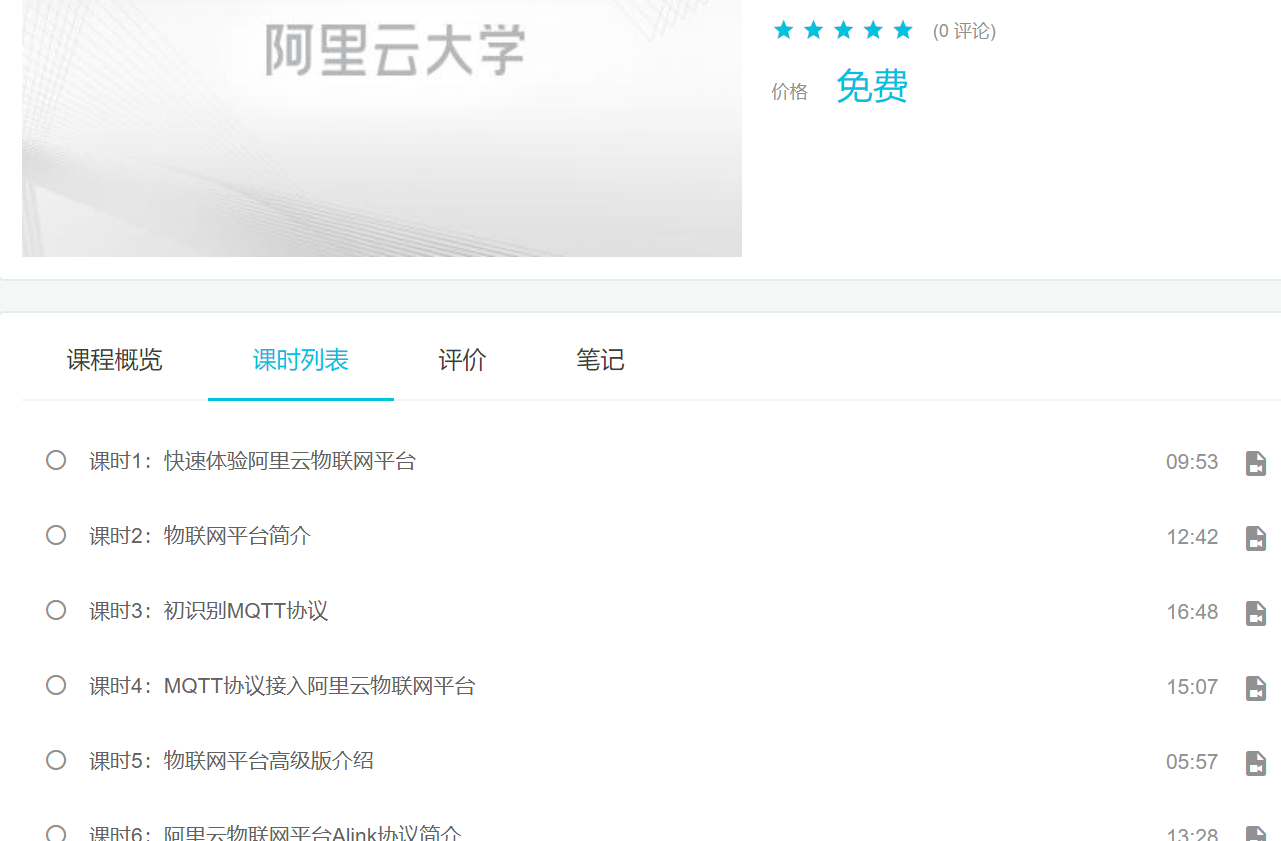The width and height of the screenshot is (1281, 841).
Task: Switch to the 课程概览 tab
Action: [115, 360]
